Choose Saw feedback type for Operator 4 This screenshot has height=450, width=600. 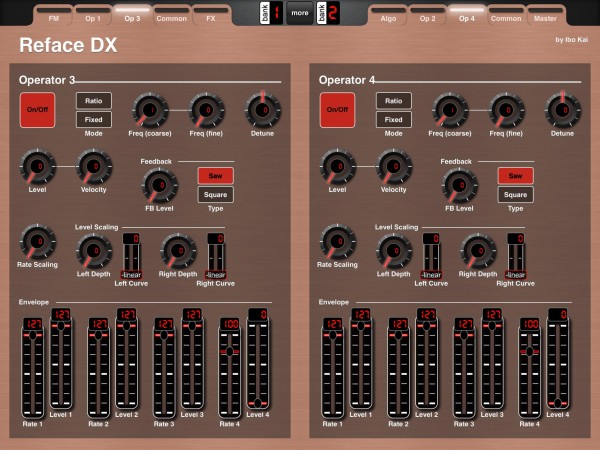click(515, 176)
